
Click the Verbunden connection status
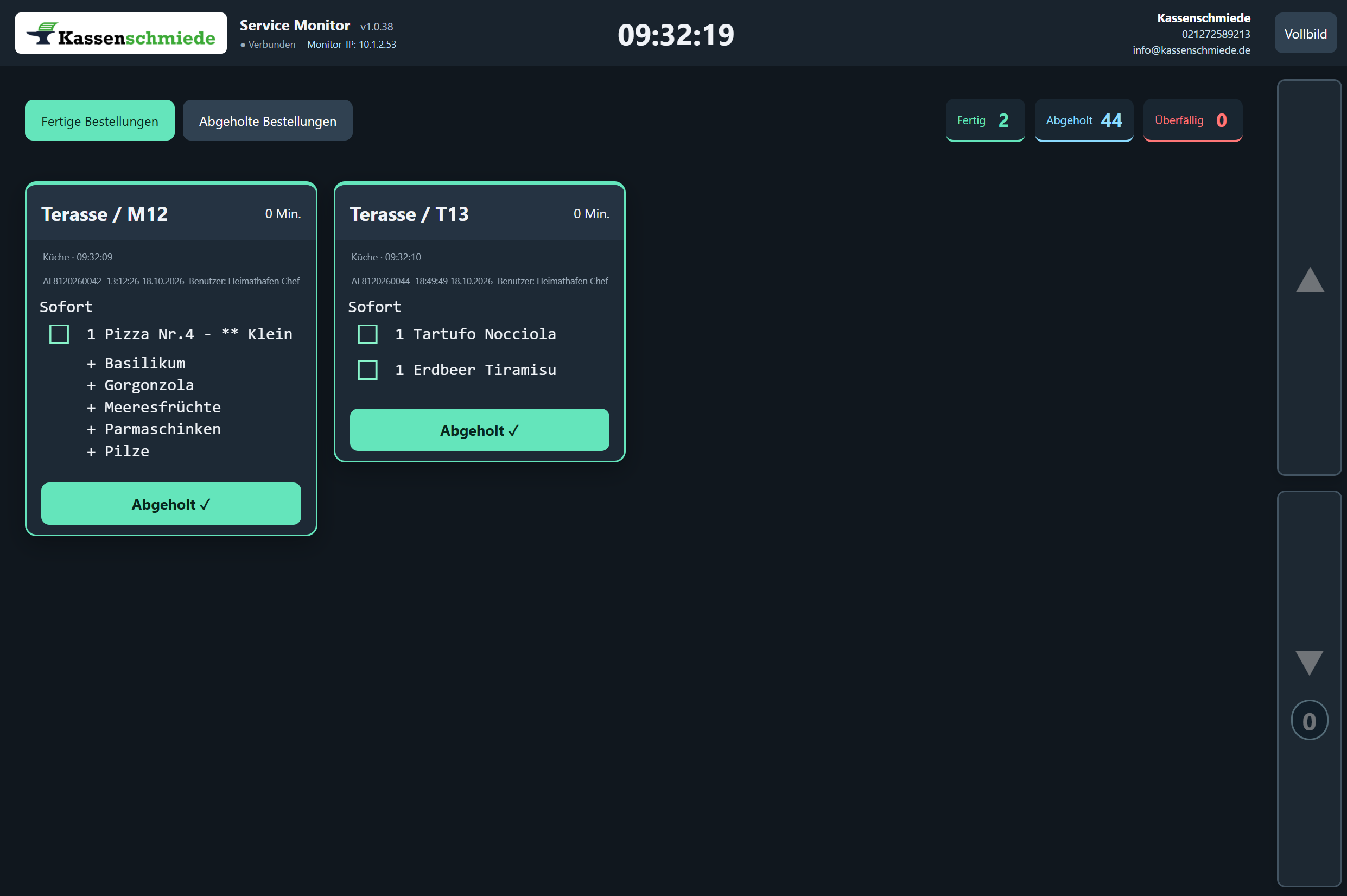268,45
